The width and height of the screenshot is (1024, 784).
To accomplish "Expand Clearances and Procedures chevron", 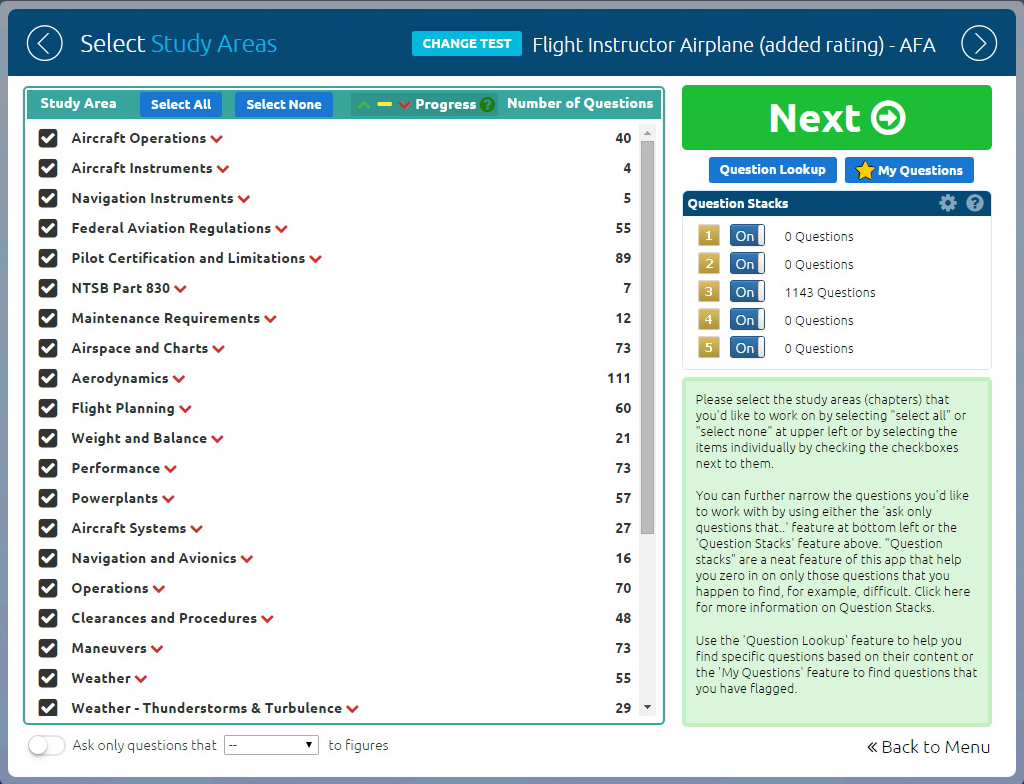I will [267, 619].
